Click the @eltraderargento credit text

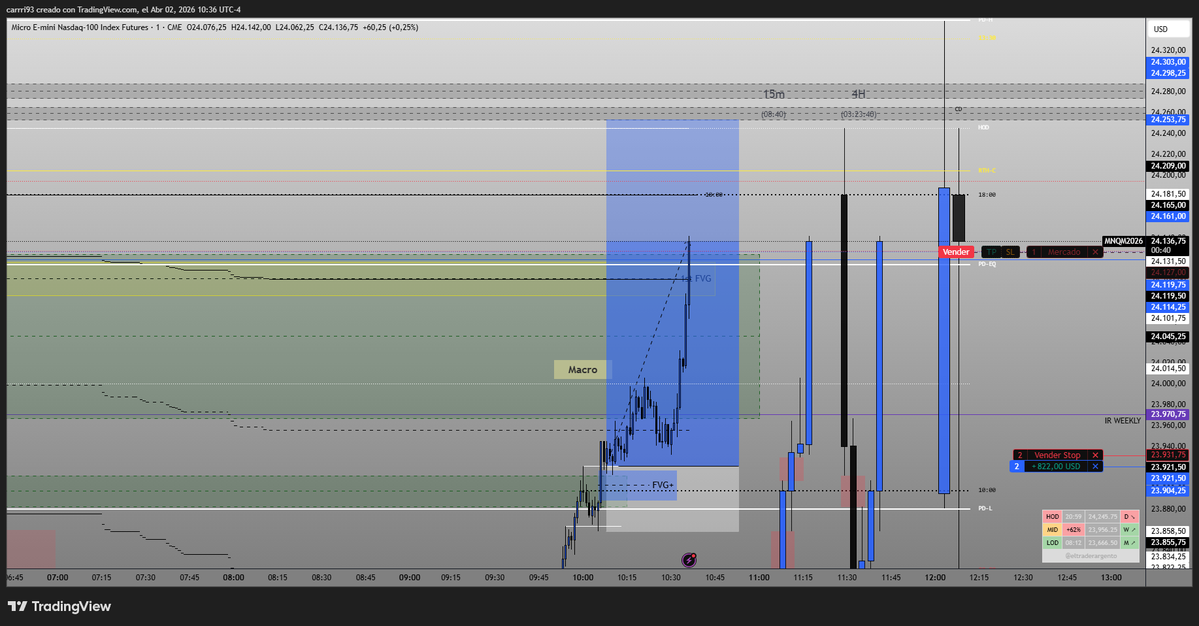(x=1090, y=556)
